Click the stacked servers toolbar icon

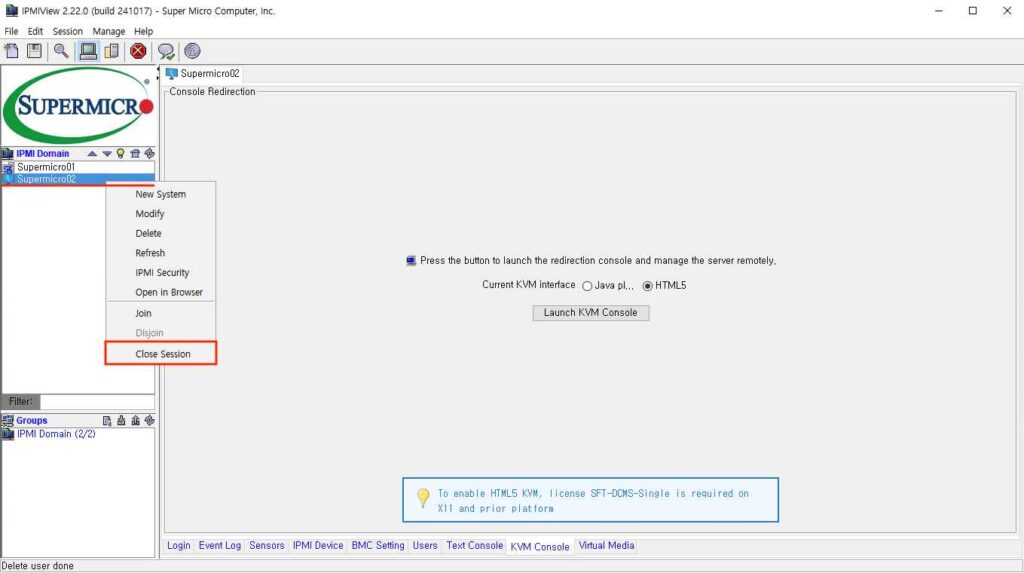click(112, 51)
